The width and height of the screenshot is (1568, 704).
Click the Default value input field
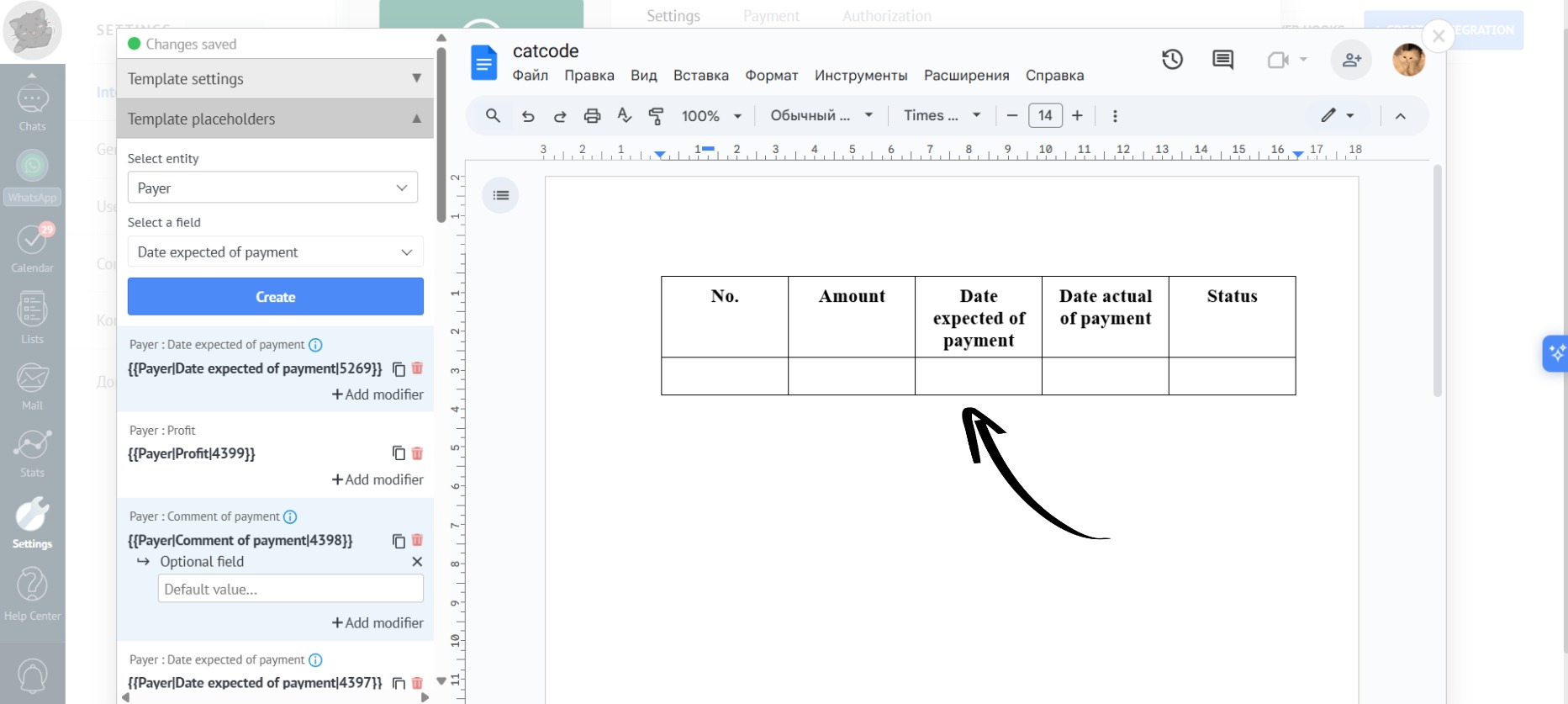coord(290,589)
